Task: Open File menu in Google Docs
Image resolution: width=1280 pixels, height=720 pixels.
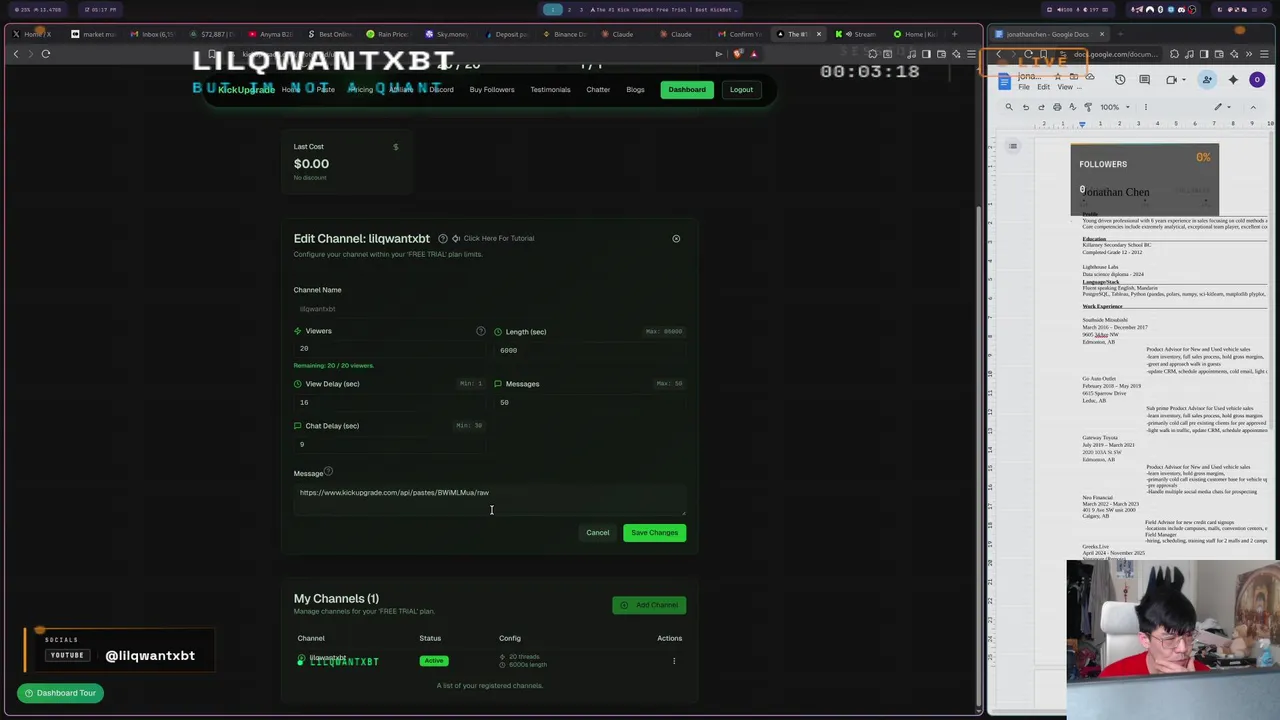Action: [x=1024, y=87]
